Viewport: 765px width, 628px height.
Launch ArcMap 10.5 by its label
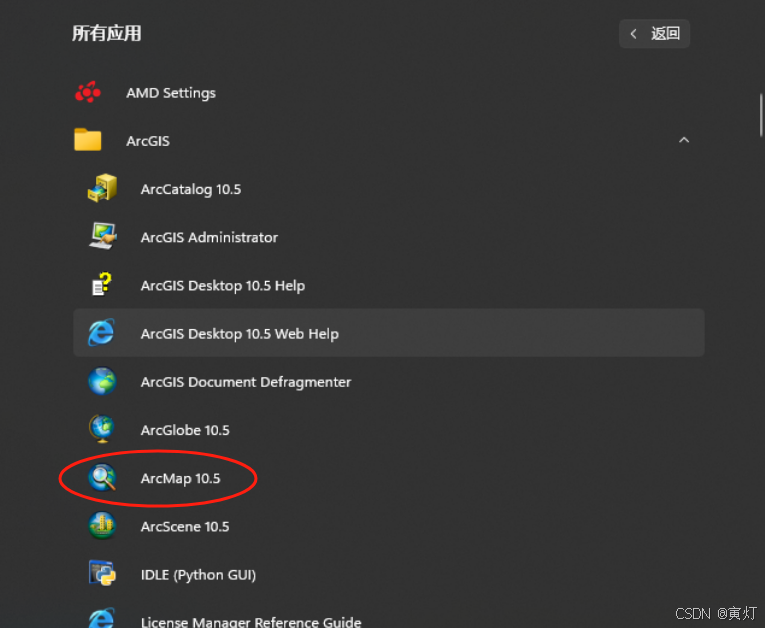tap(181, 479)
